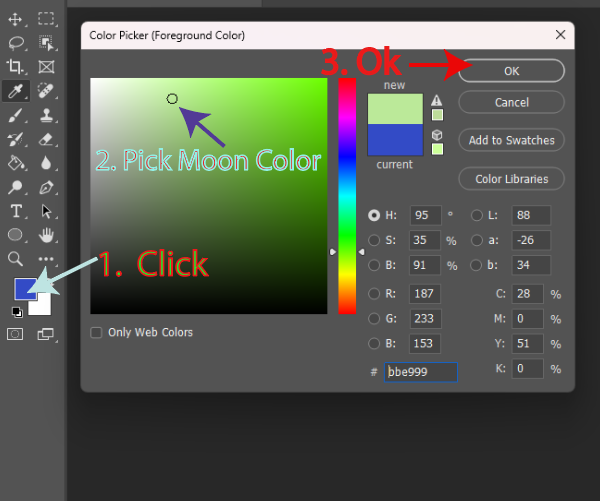Click inside the green color field

coord(209,196)
